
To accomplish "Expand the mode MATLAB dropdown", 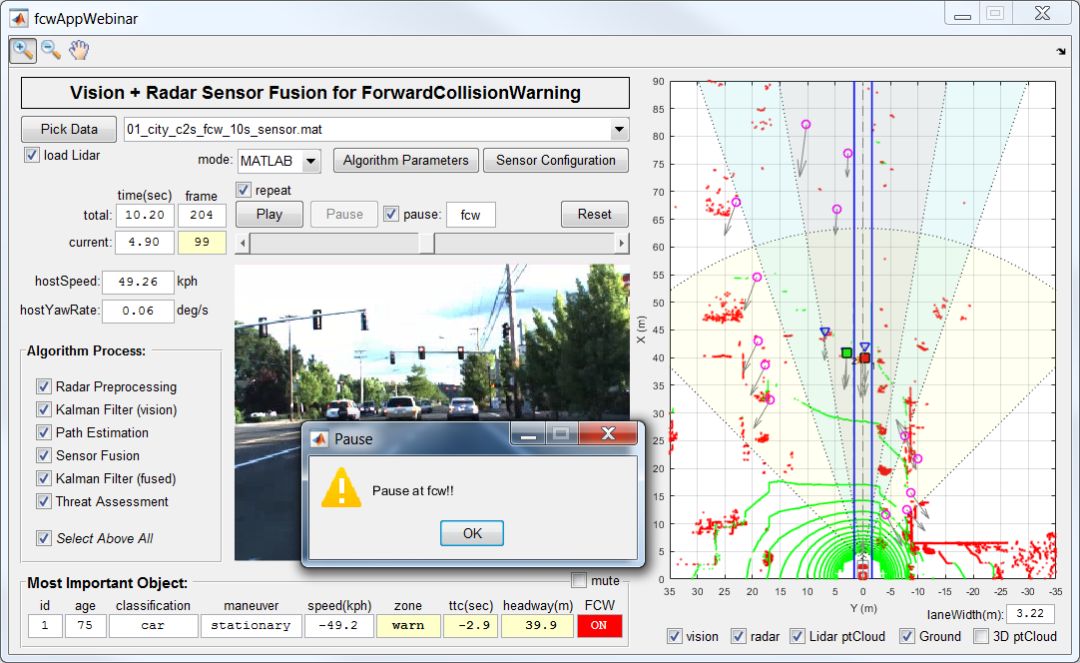I will 310,161.
